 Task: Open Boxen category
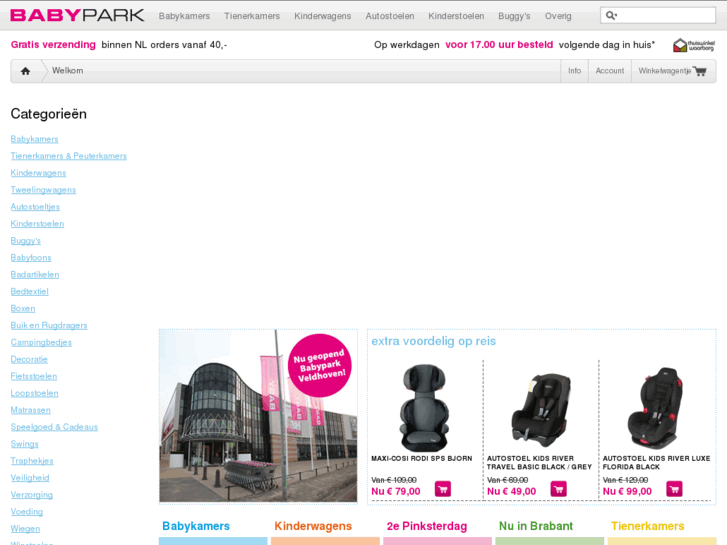[x=23, y=308]
